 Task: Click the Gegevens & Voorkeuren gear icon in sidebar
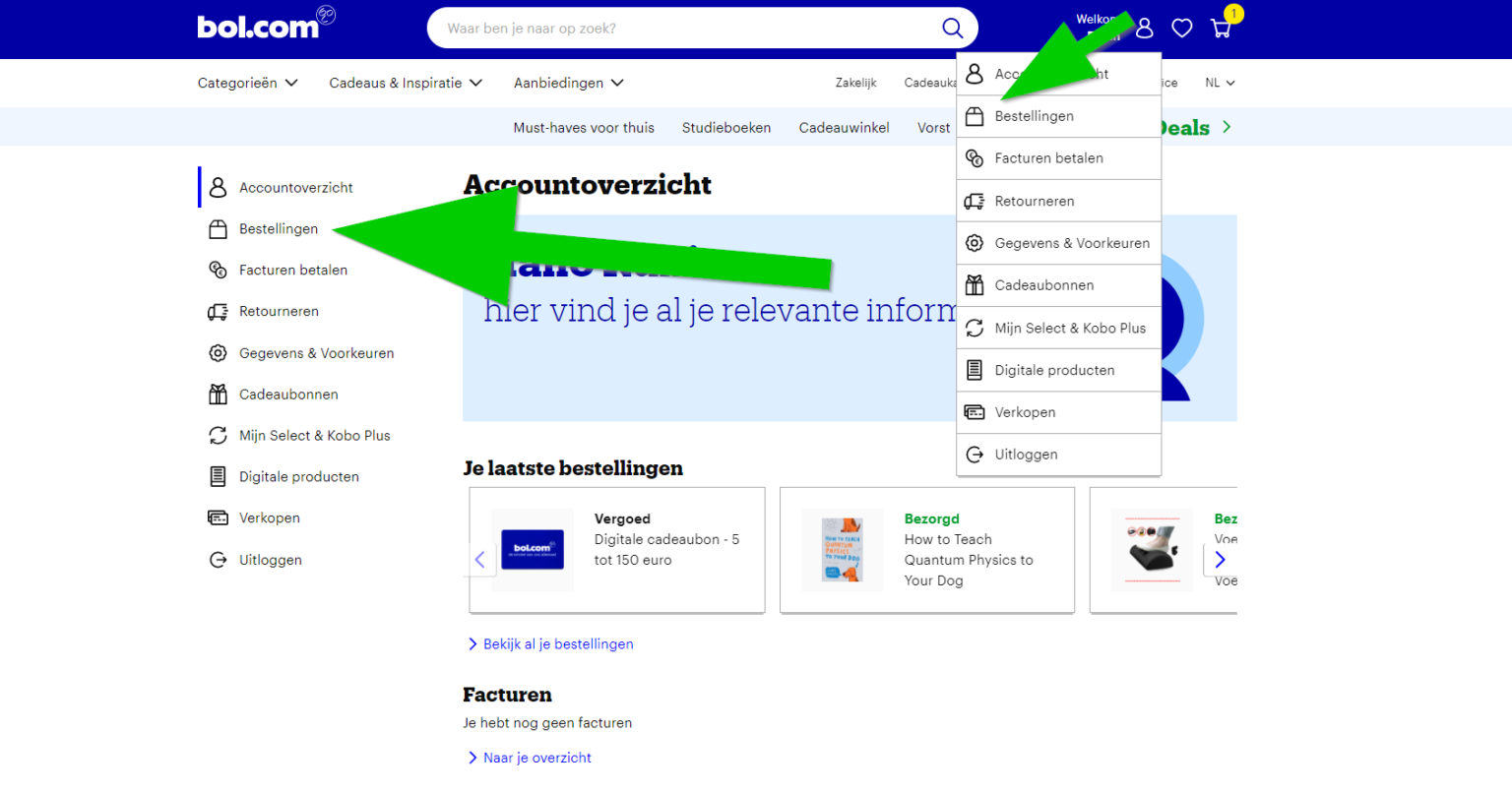pos(218,353)
